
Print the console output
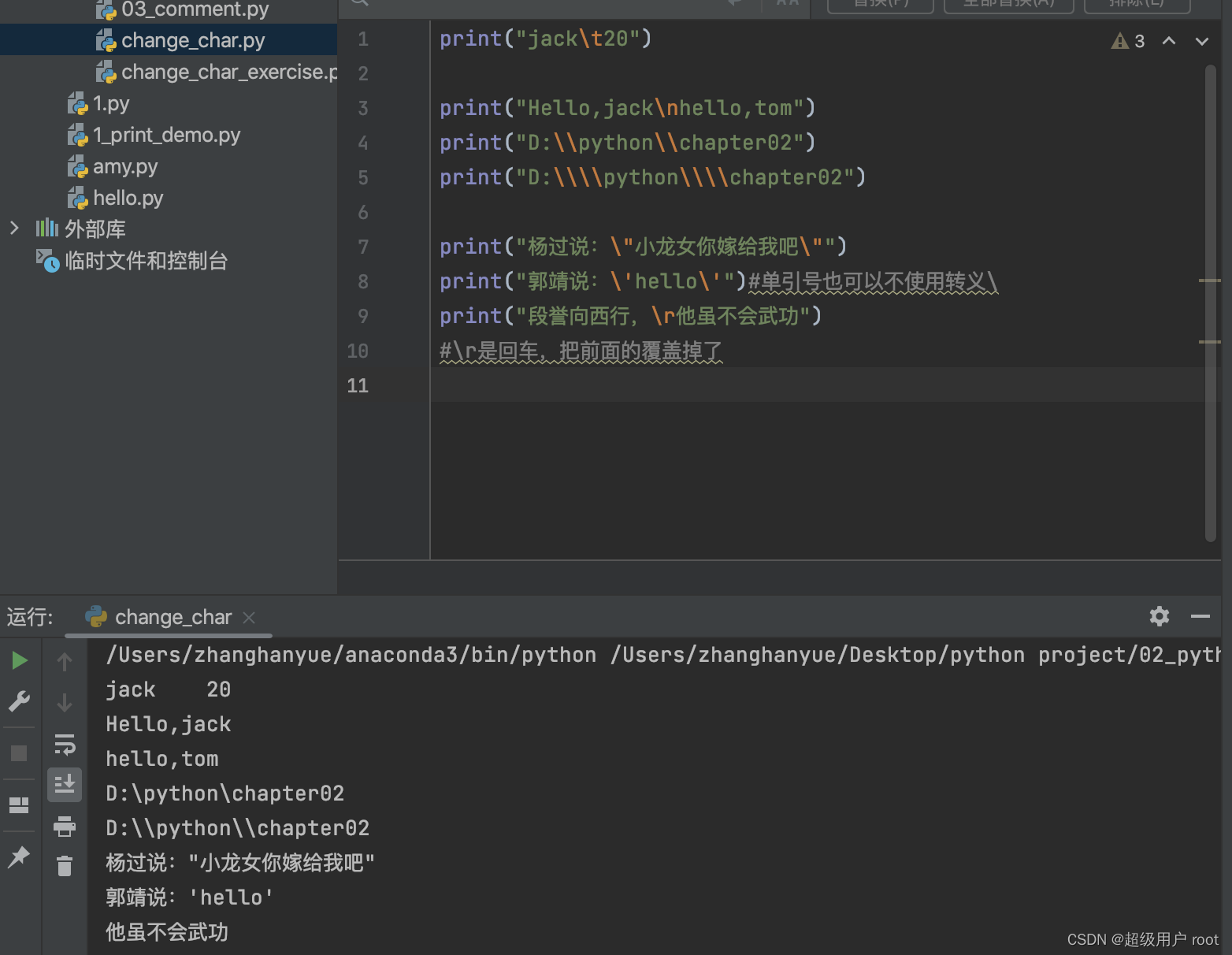pyautogui.click(x=65, y=826)
